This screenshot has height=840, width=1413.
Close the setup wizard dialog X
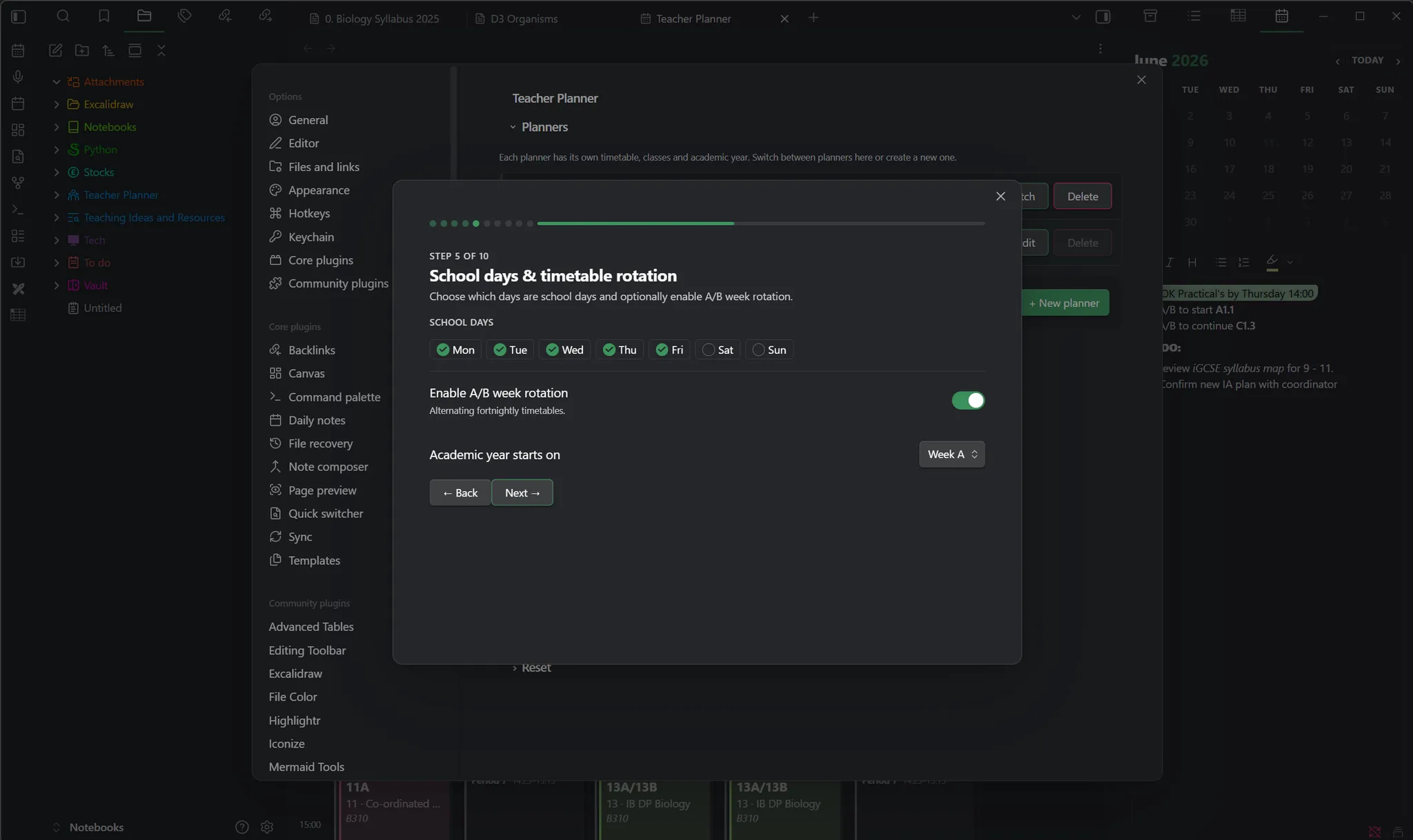point(1000,197)
